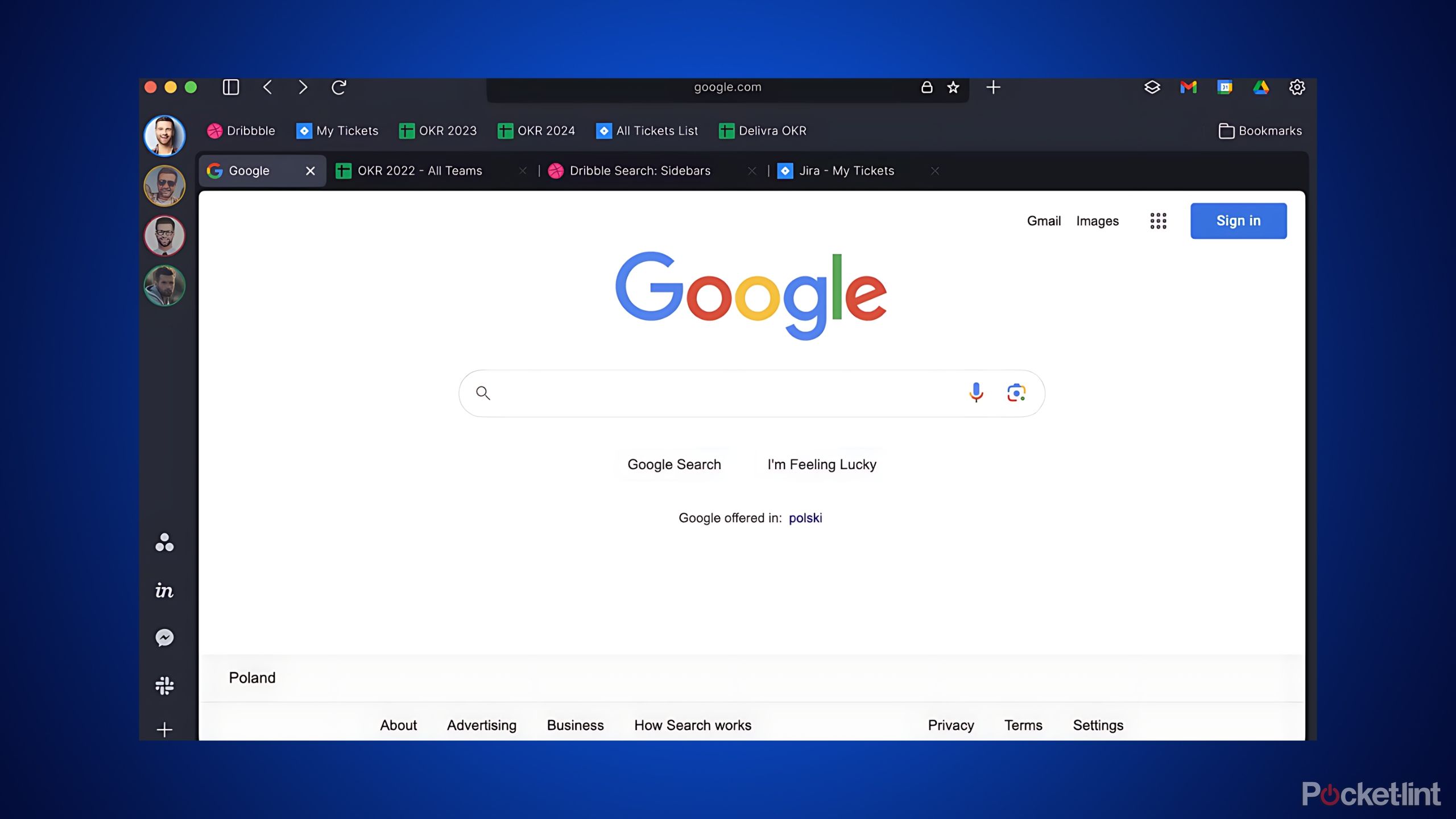
Task: Open Slack sidebar app
Action: (164, 685)
